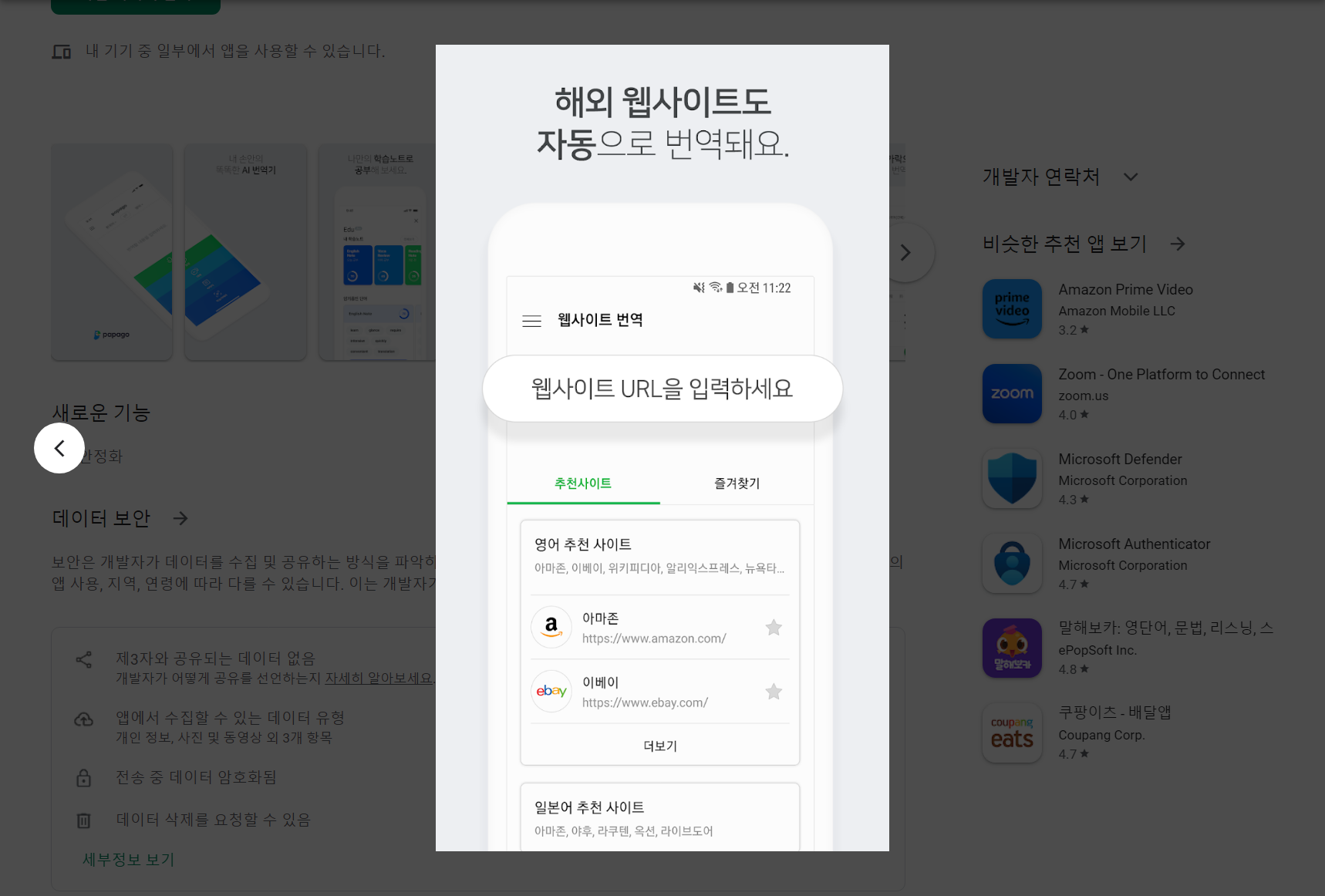Viewport: 1325px width, 896px height.
Task: Click the 데이터 보안 heading
Action: point(101,518)
